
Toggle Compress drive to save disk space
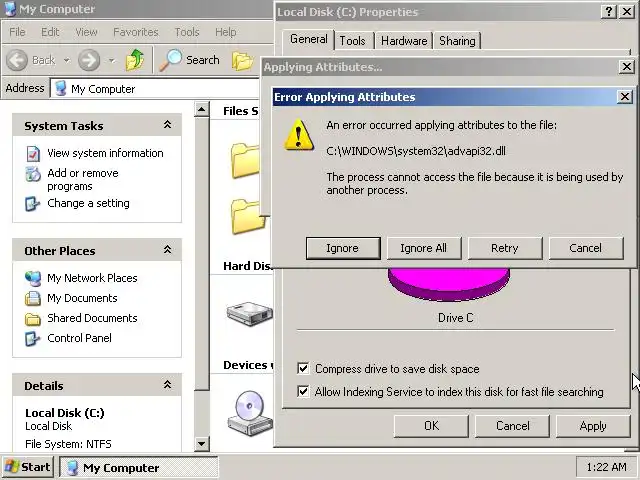pos(303,369)
